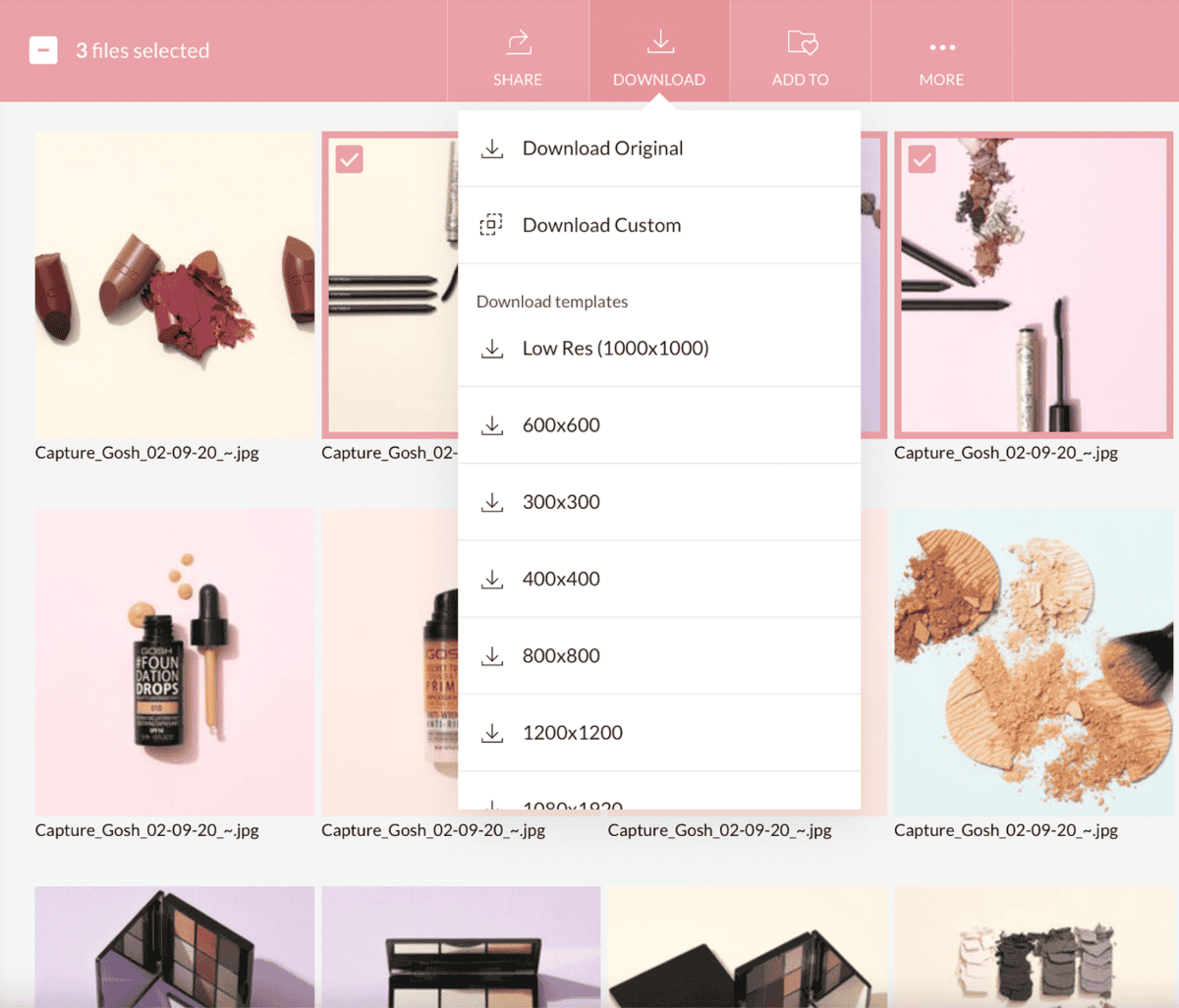This screenshot has width=1179, height=1008.
Task: Select the Low Res (1000x1000) template
Action: 659,349
